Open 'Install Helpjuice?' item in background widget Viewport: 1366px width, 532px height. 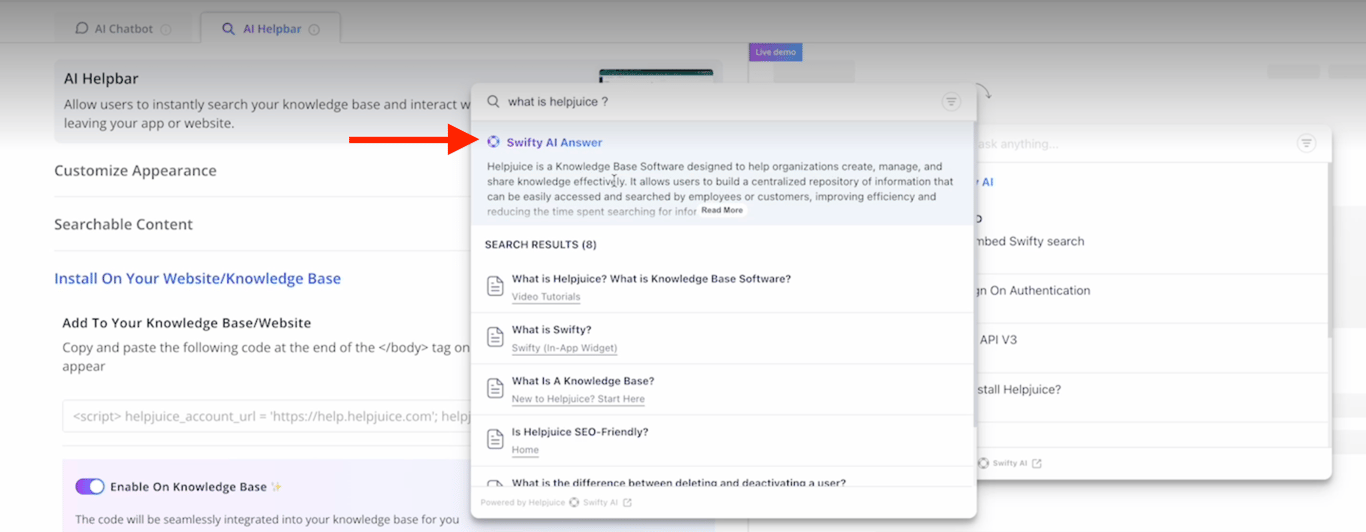(1019, 390)
